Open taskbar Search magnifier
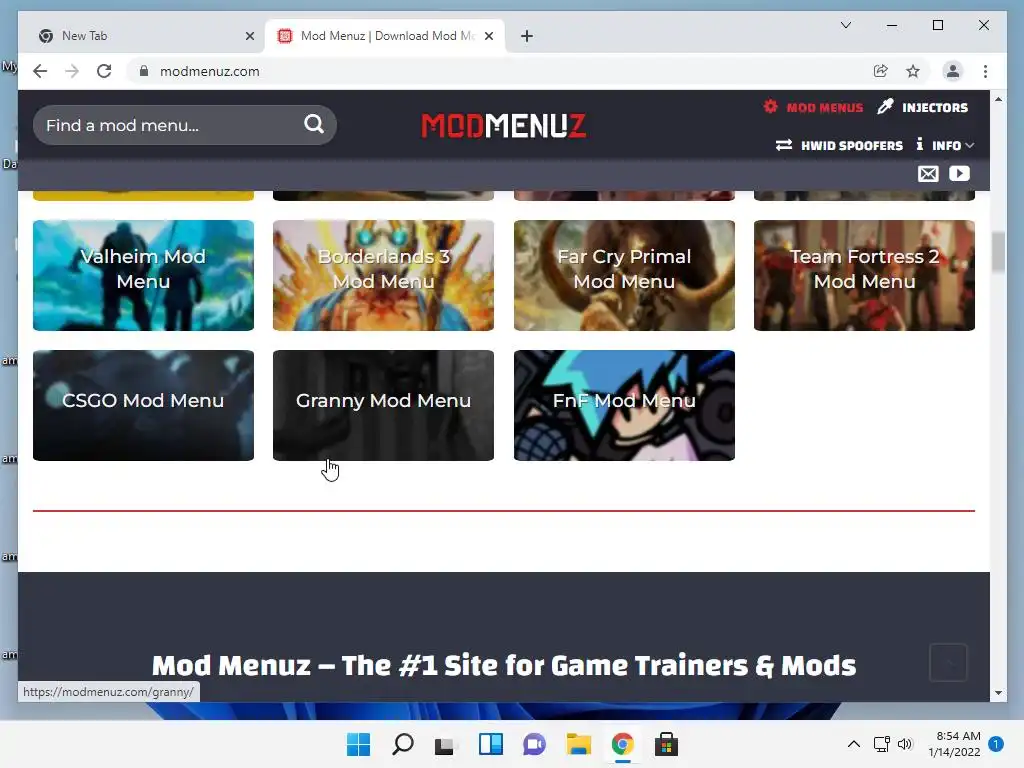The height and width of the screenshot is (768, 1024). [402, 744]
